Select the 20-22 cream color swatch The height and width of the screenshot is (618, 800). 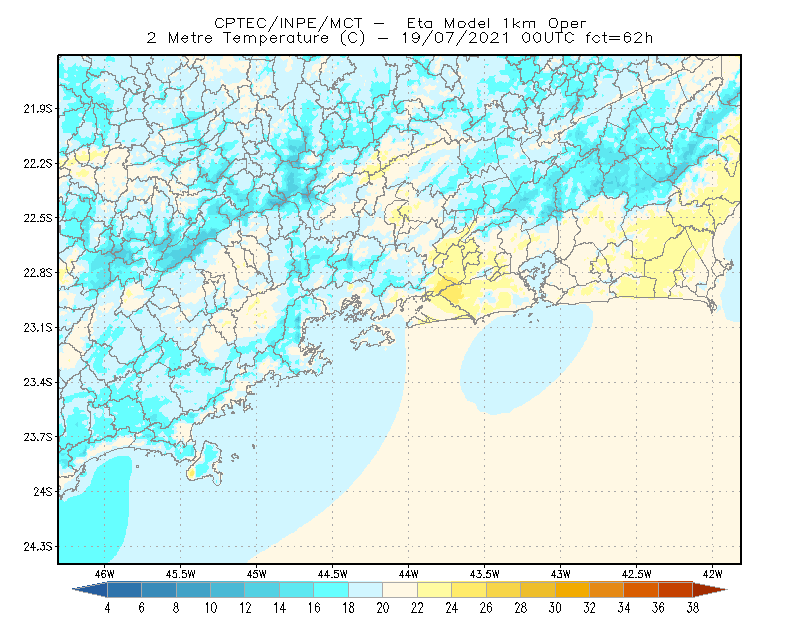400,590
